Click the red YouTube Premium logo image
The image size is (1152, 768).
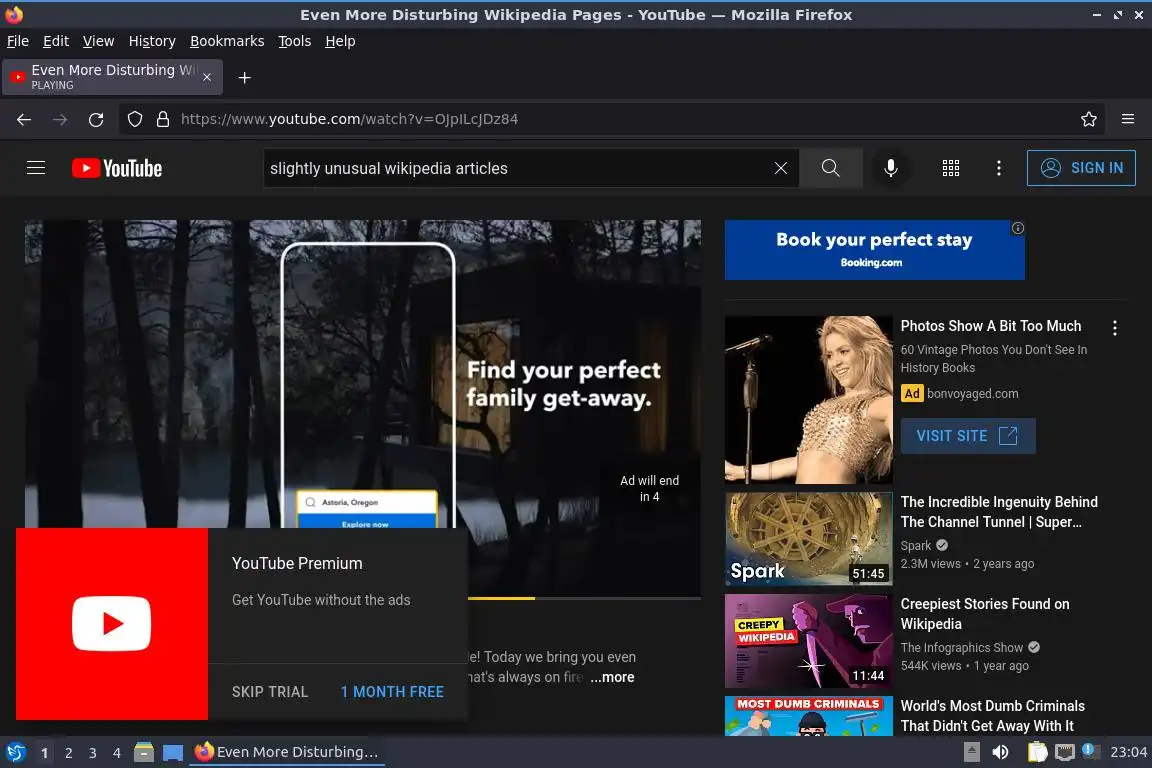pos(112,623)
